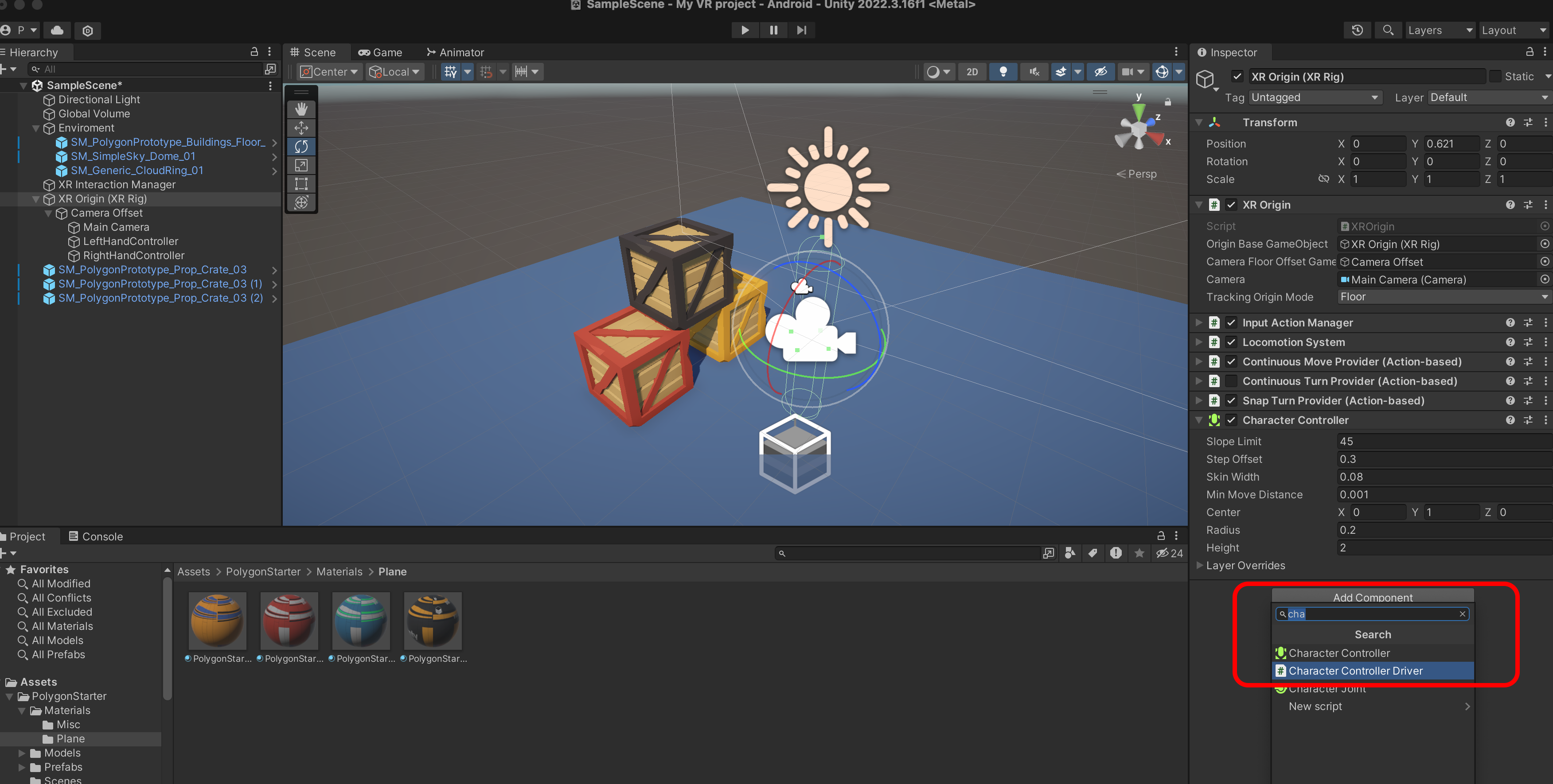Image resolution: width=1553 pixels, height=784 pixels.
Task: Toggle the Static checkbox
Action: coord(1495,77)
